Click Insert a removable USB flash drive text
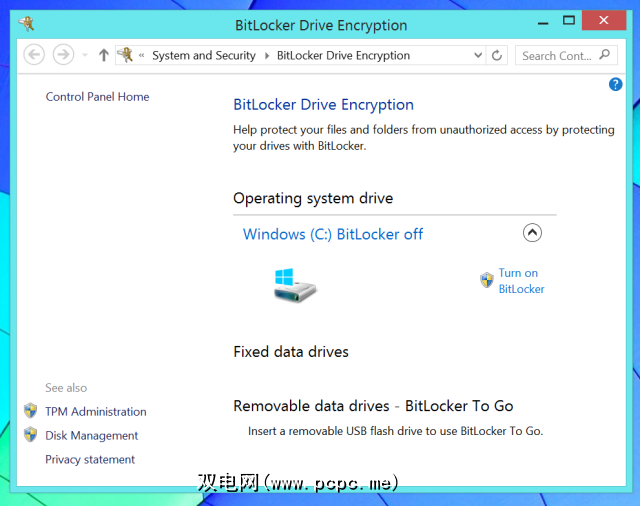This screenshot has width=640, height=506. coord(396,431)
